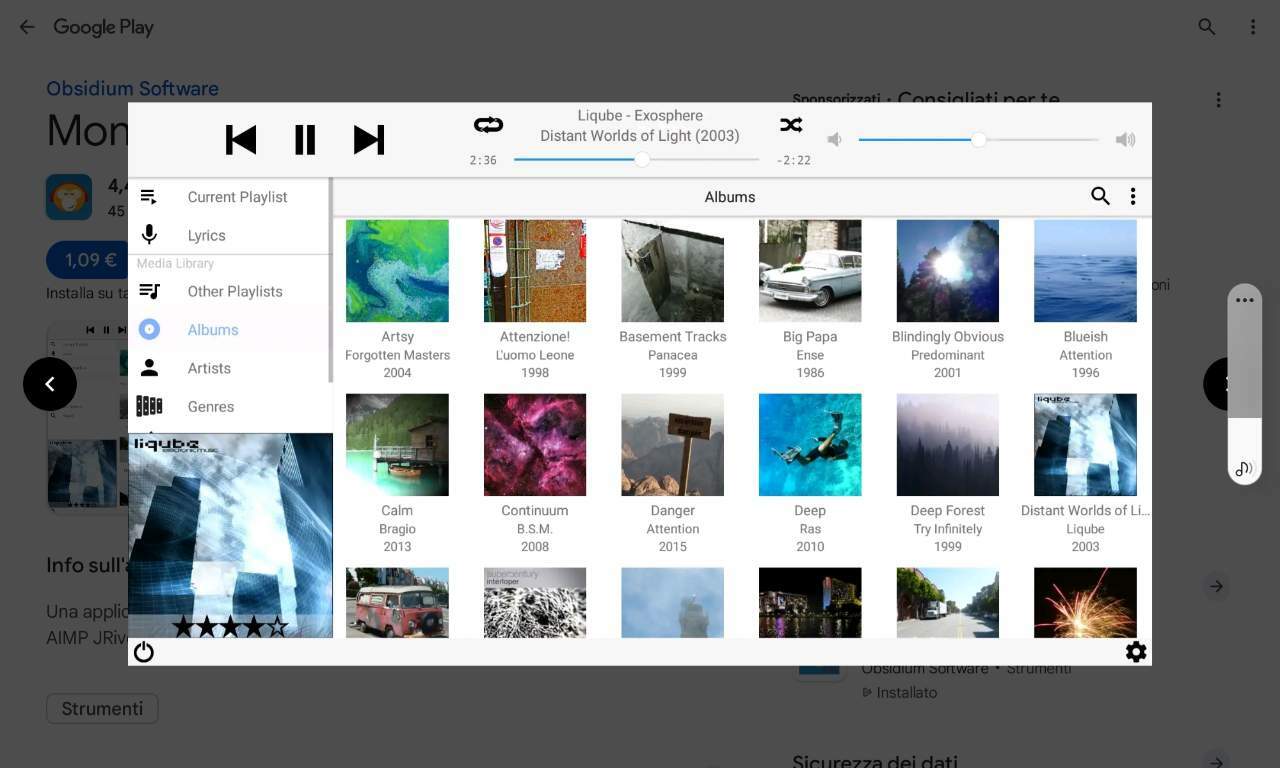
Task: Open the Attenzione! album cover
Action: [x=535, y=271]
